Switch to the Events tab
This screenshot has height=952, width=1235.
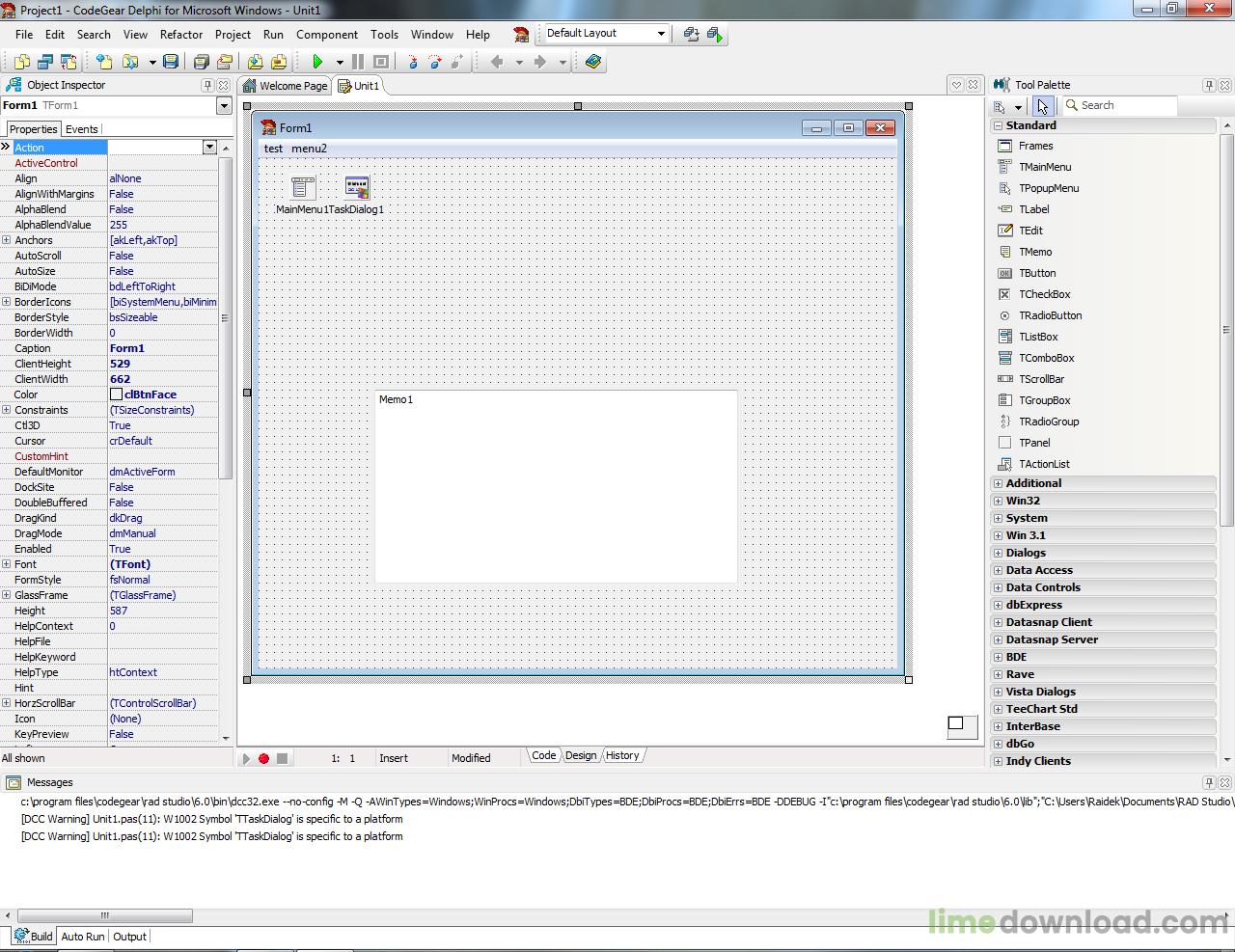pos(82,129)
